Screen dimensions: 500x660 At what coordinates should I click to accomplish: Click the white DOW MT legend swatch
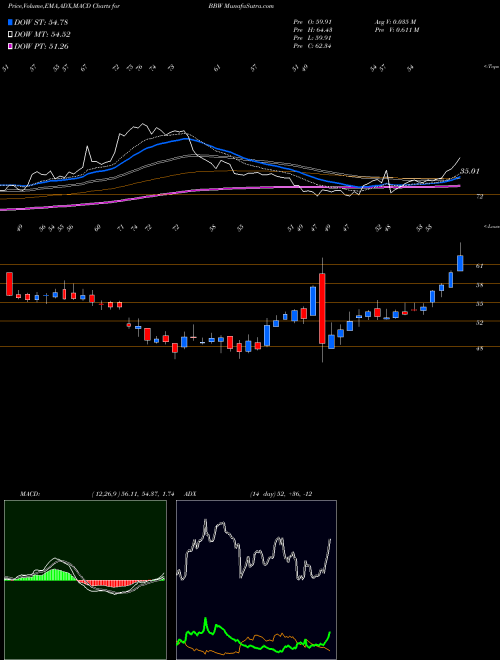point(11,35)
